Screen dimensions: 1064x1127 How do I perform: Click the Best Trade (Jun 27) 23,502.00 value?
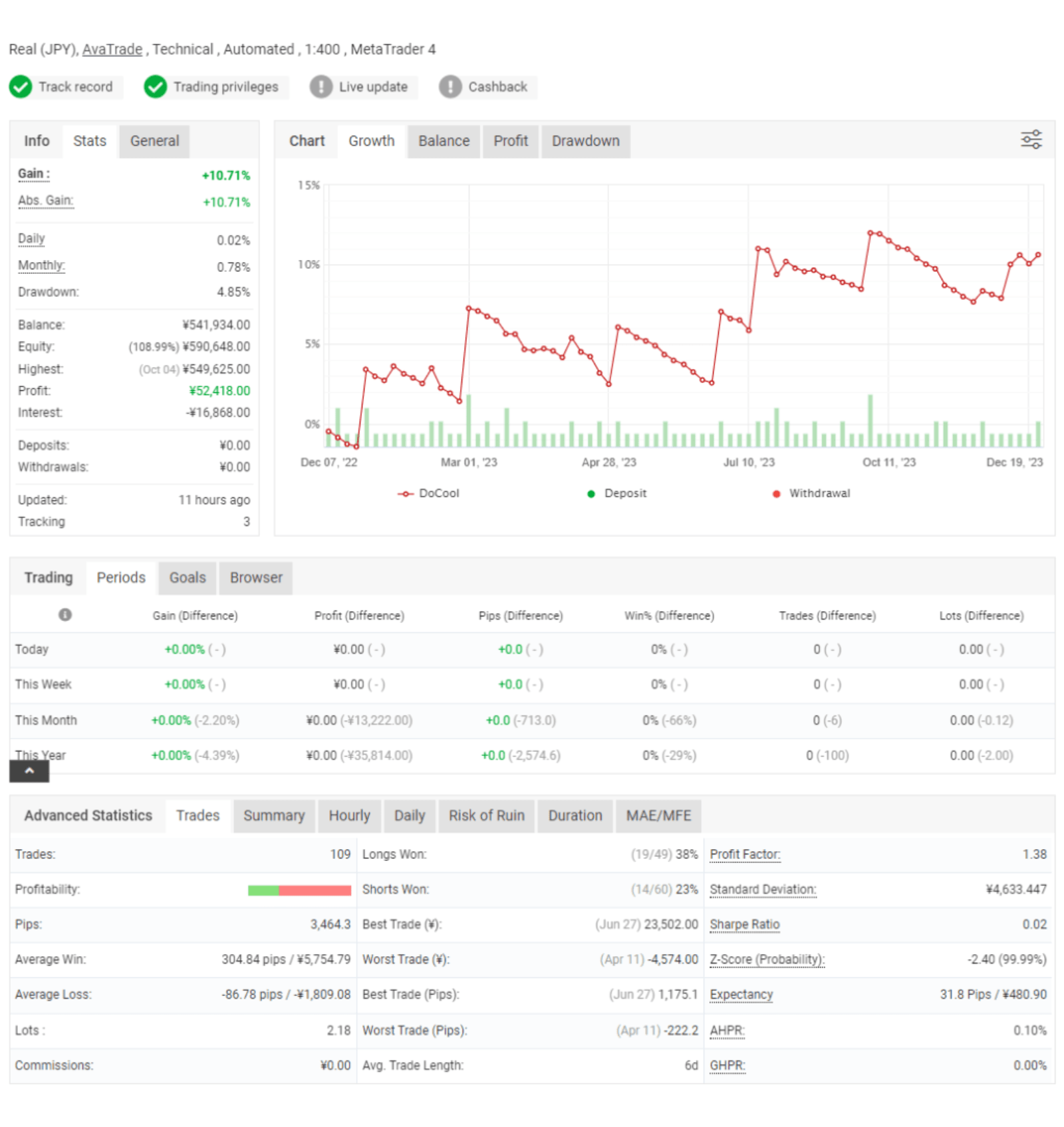tap(646, 925)
